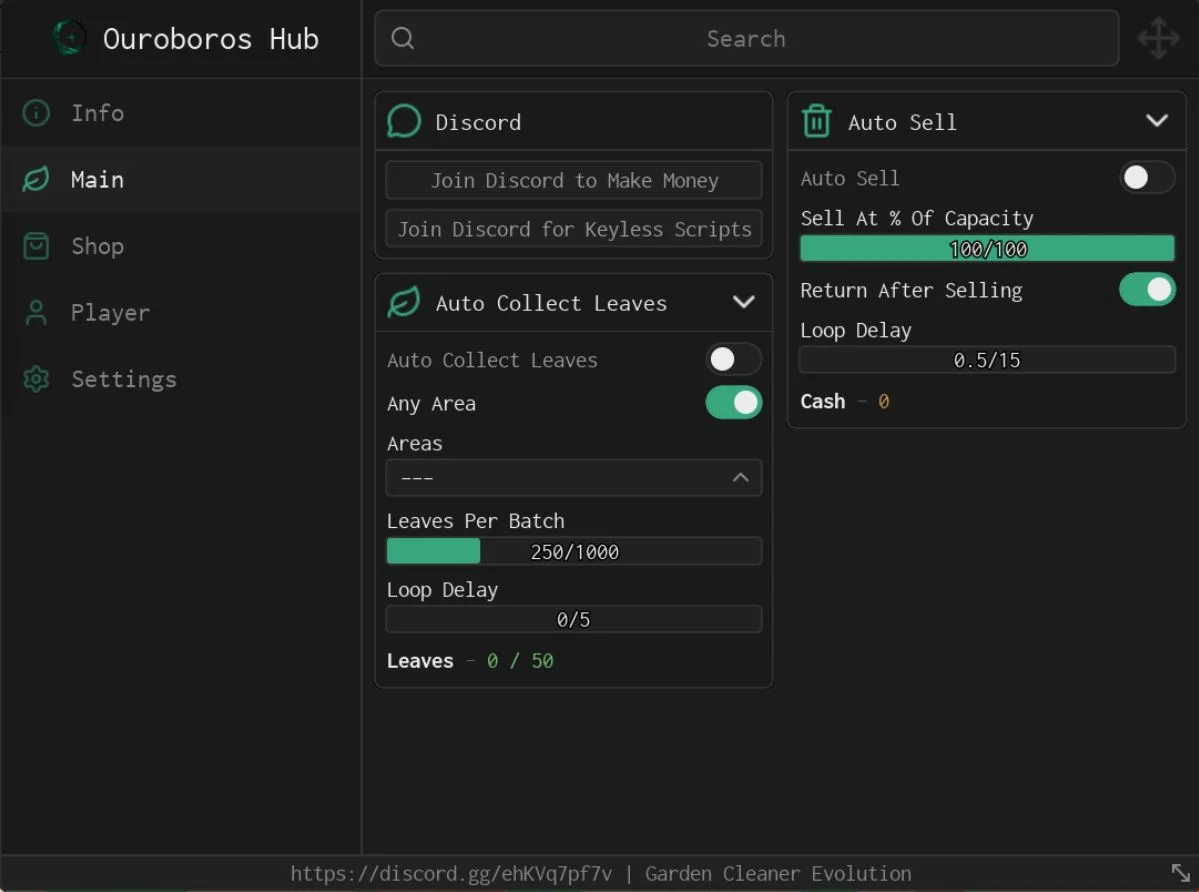Viewport: 1199px width, 892px height.
Task: Click the Ouroboros Hub logo icon
Action: coord(69,37)
